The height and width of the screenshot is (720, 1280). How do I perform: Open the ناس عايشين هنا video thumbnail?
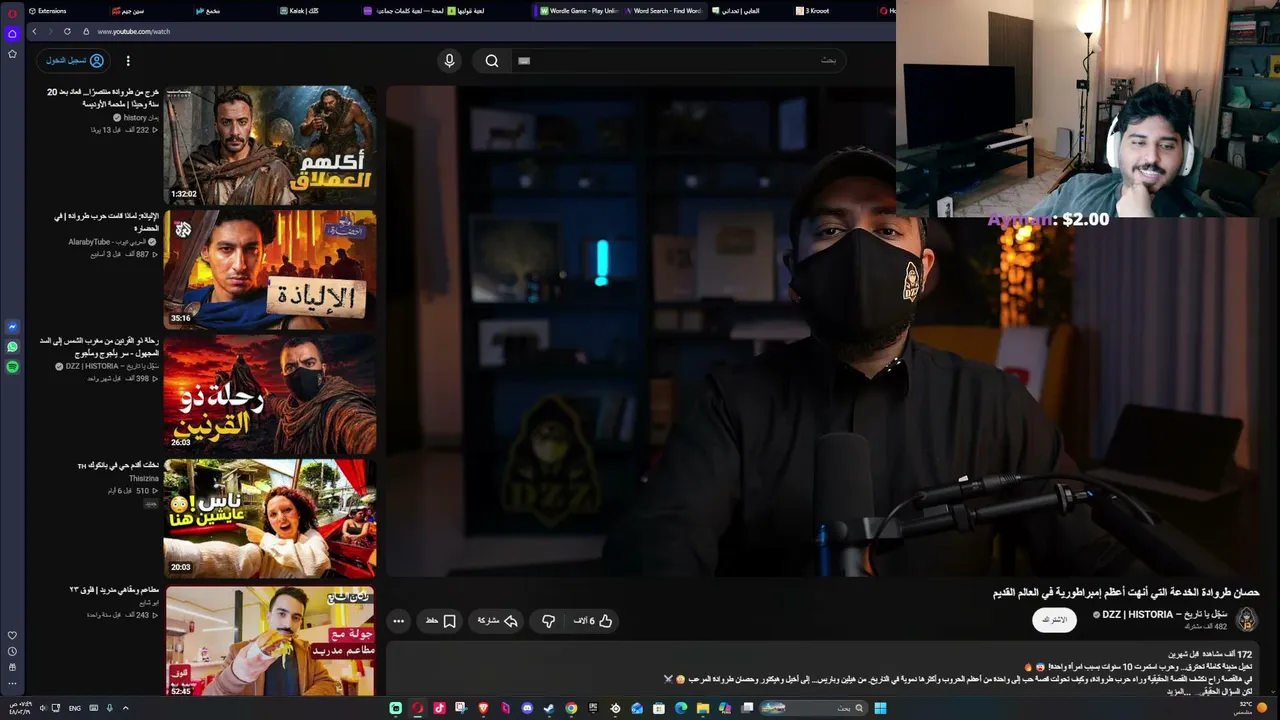(x=270, y=518)
